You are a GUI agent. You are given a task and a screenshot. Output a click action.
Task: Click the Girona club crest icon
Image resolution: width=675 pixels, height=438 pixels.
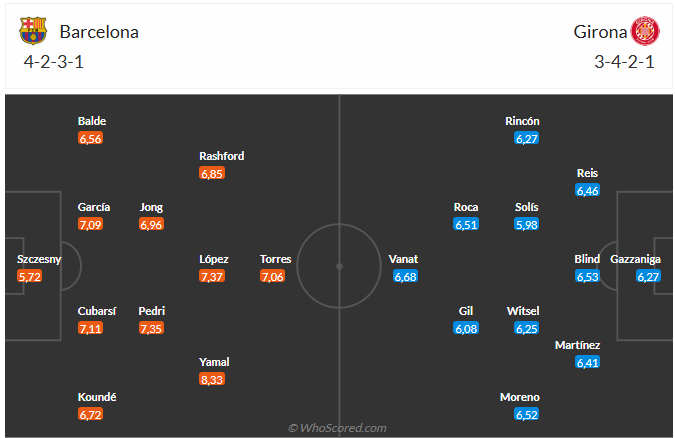(643, 31)
